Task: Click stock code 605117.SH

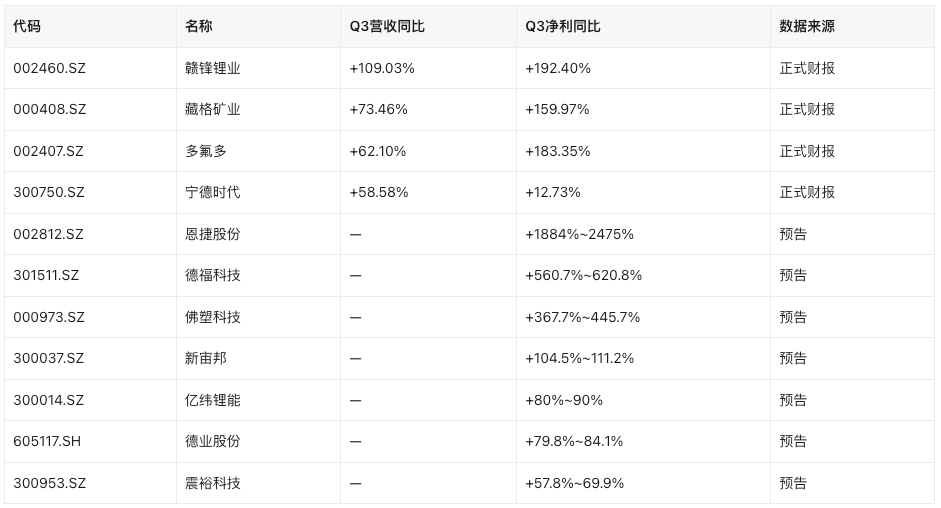Action: (x=47, y=441)
